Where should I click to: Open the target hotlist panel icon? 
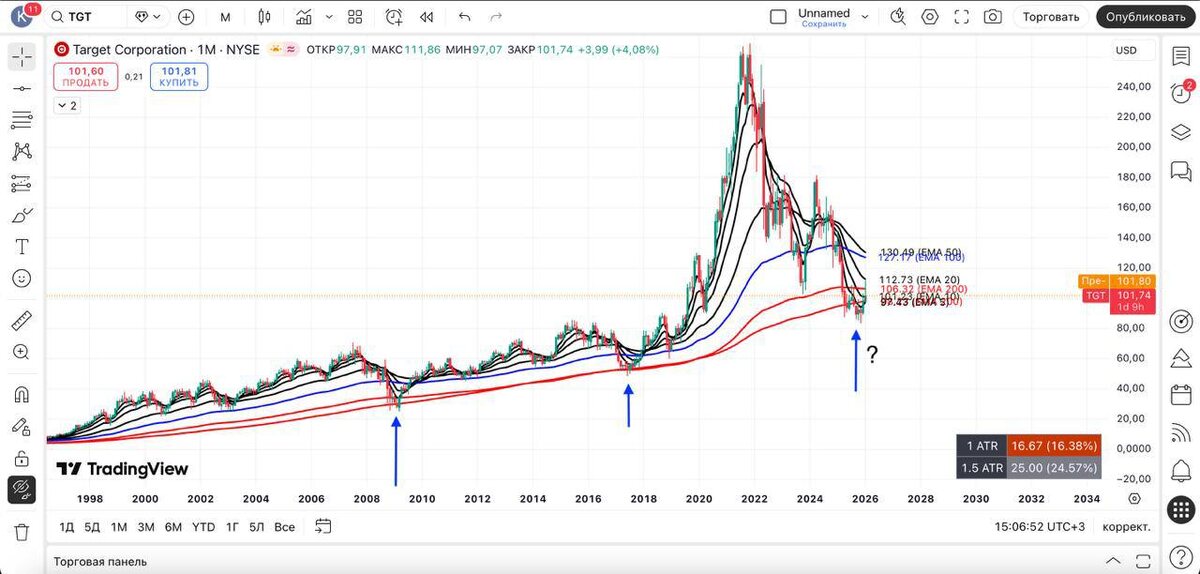tap(1180, 321)
